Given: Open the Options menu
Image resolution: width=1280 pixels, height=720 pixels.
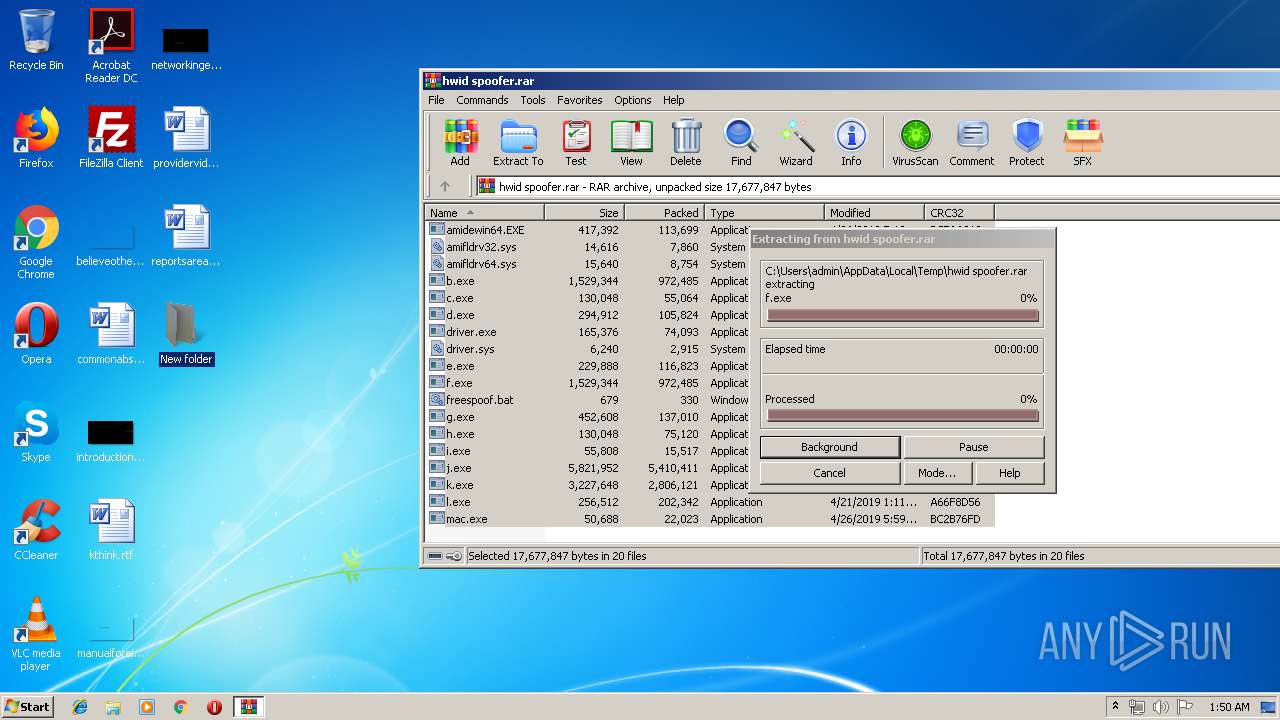Looking at the screenshot, I should [x=633, y=100].
